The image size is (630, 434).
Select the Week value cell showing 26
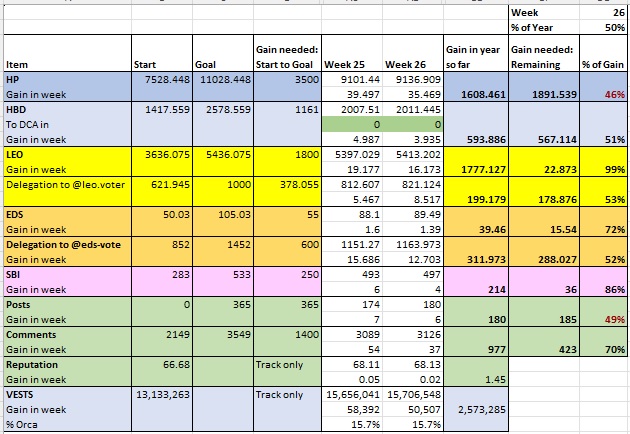[x=603, y=12]
